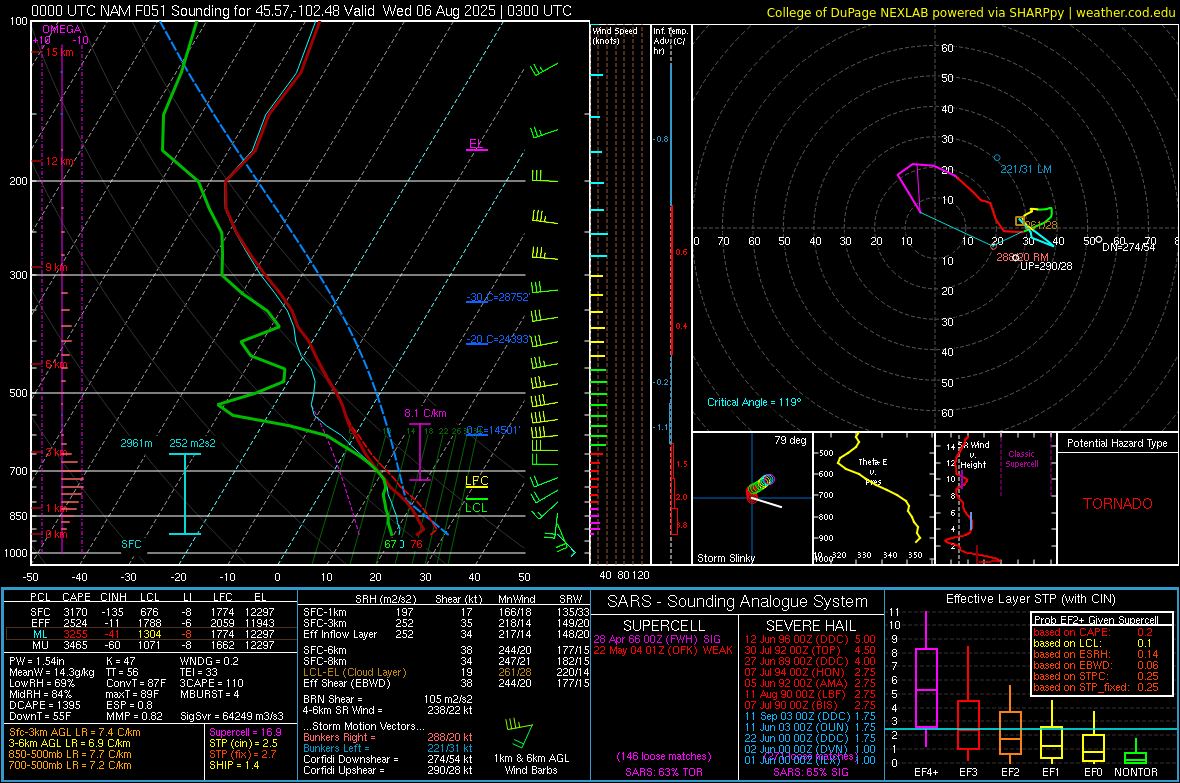Click the SigSvr = 64249 m3/s3 value

[232, 716]
